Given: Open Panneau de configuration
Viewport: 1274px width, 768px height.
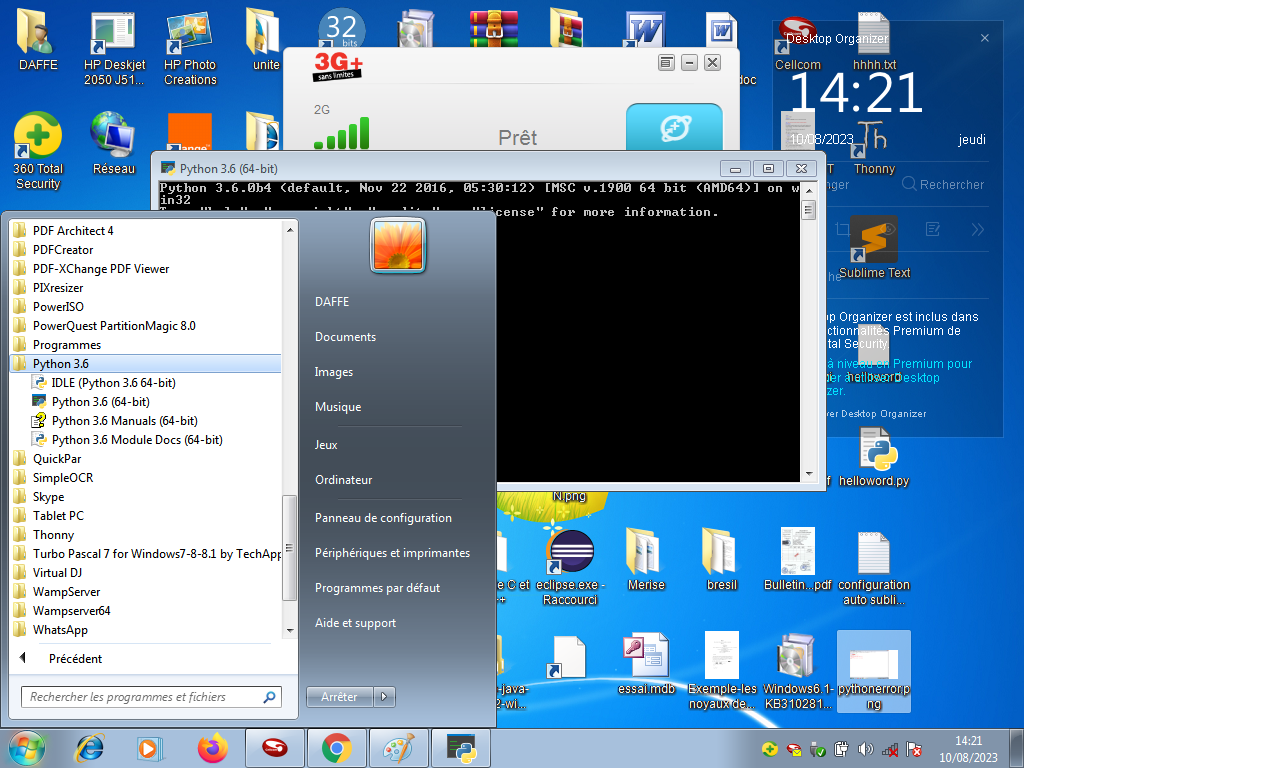Looking at the screenshot, I should point(383,518).
